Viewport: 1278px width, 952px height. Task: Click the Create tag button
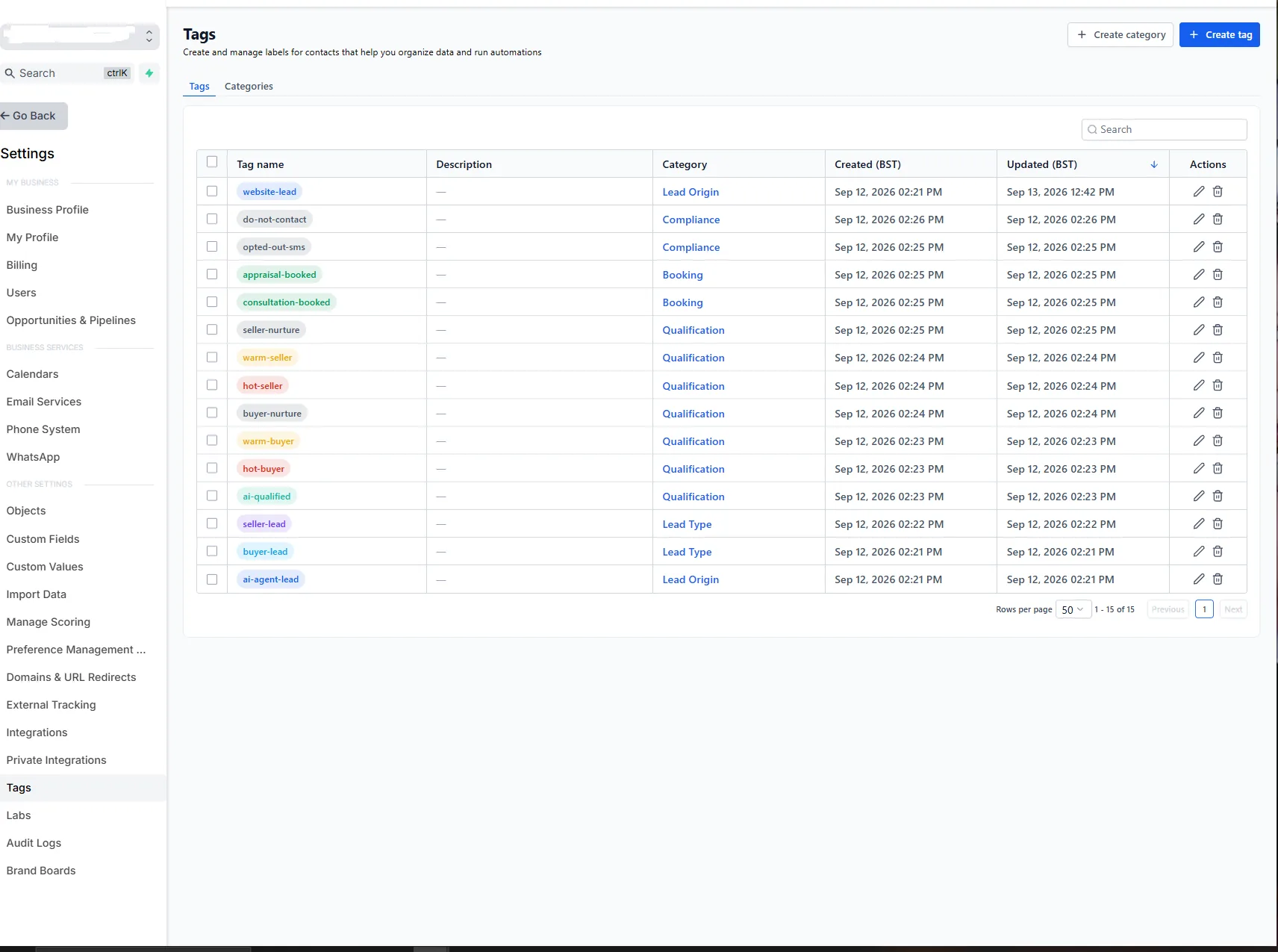coord(1219,35)
